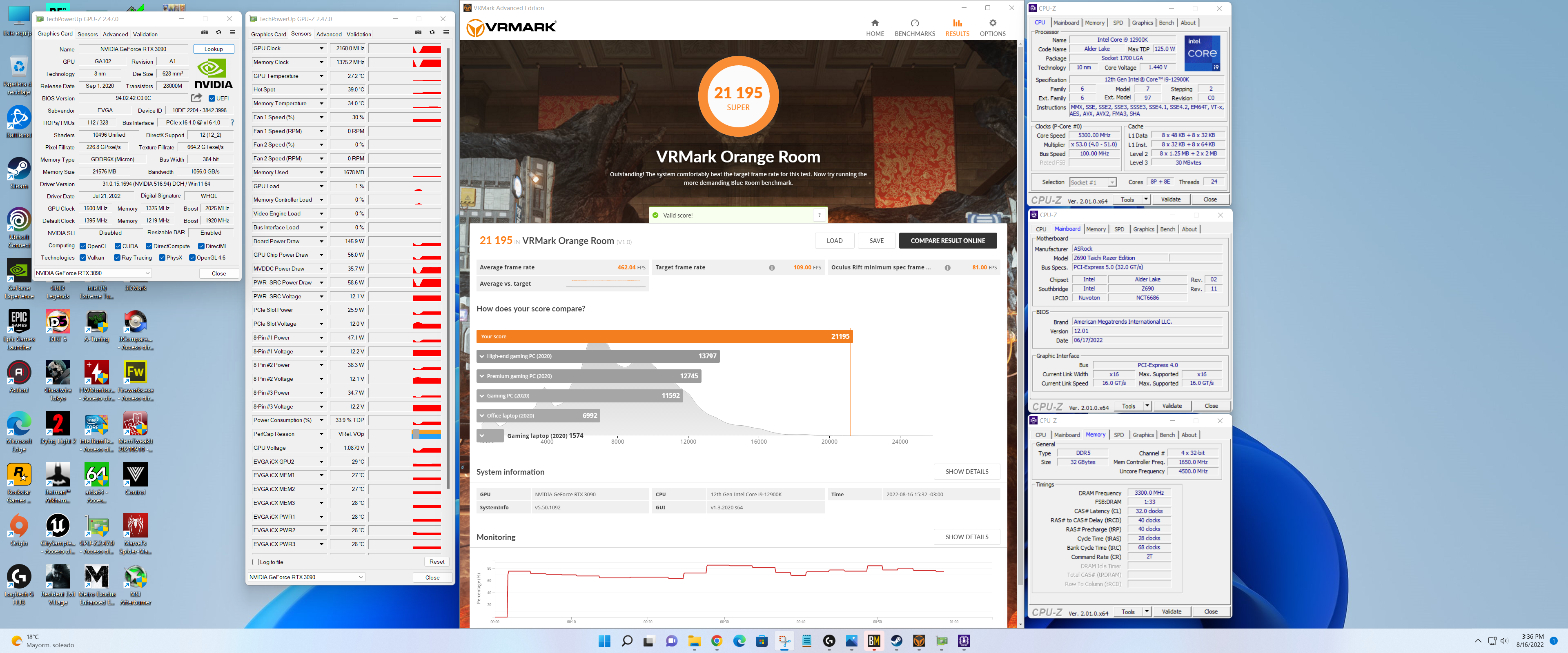
Task: Click the GPU Clock sensor graph
Action: tap(405, 48)
